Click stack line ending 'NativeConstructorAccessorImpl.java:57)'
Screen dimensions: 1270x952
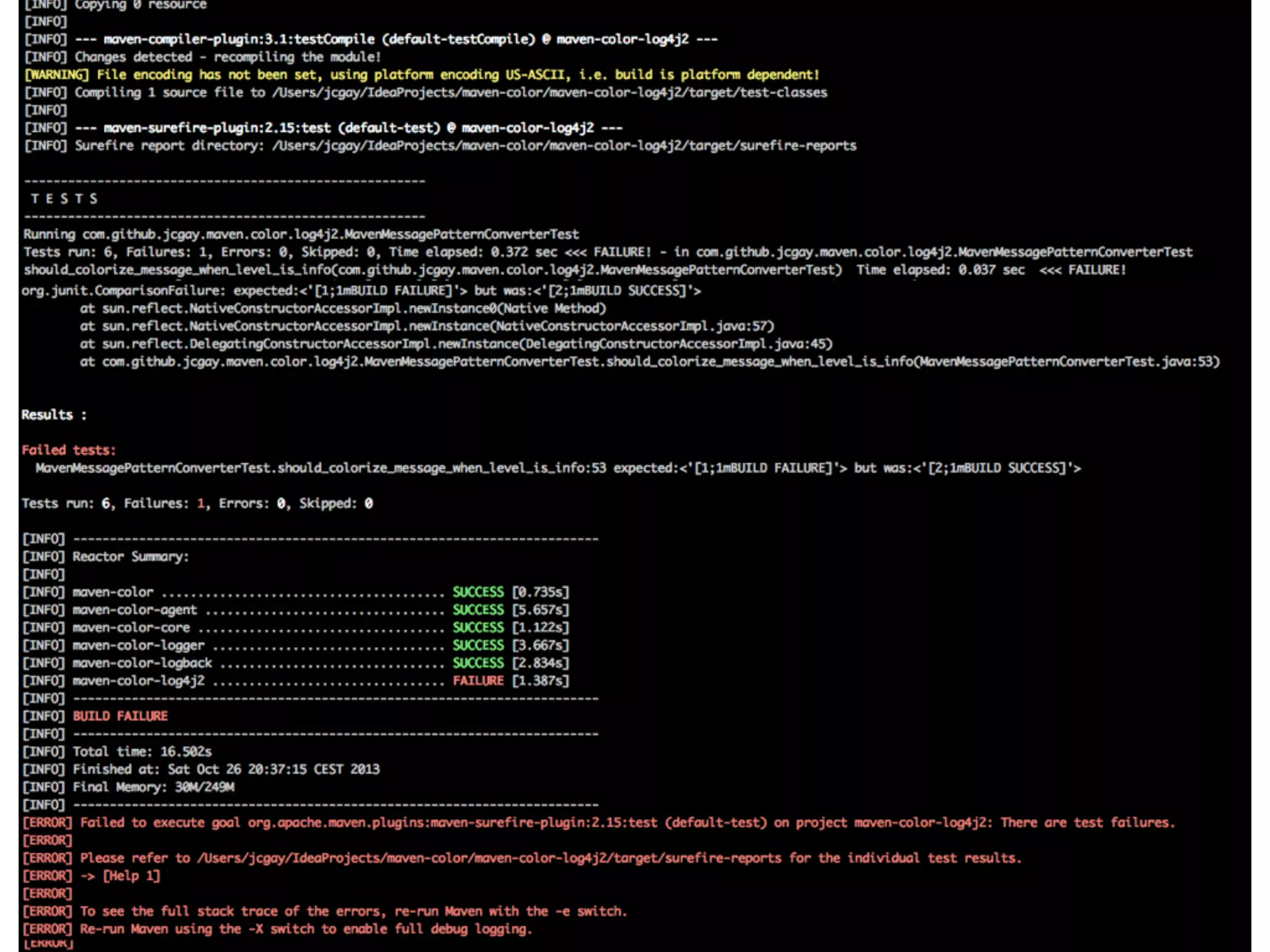click(427, 326)
